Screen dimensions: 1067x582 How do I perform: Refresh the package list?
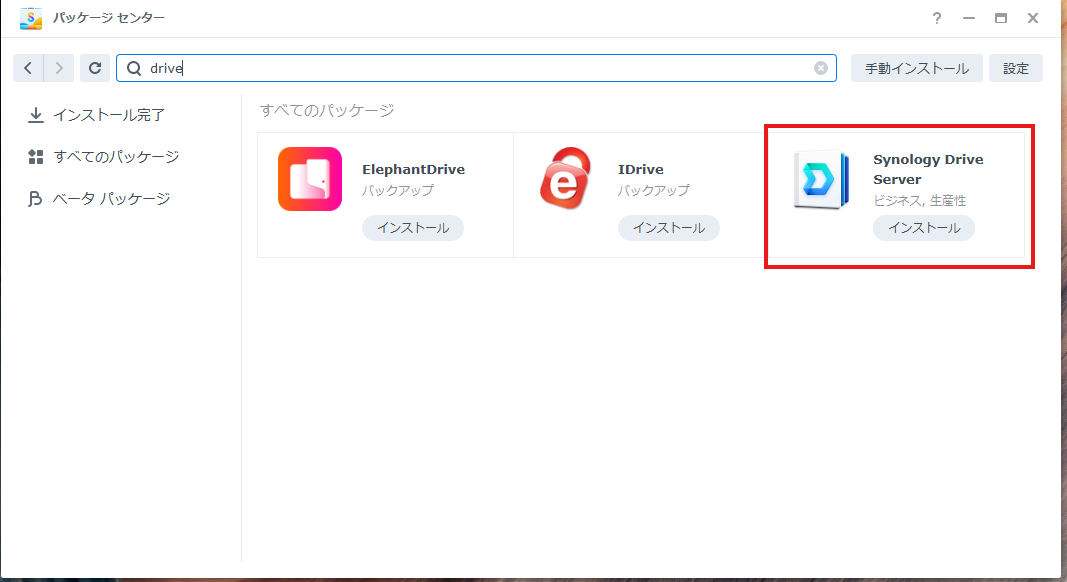pos(95,68)
